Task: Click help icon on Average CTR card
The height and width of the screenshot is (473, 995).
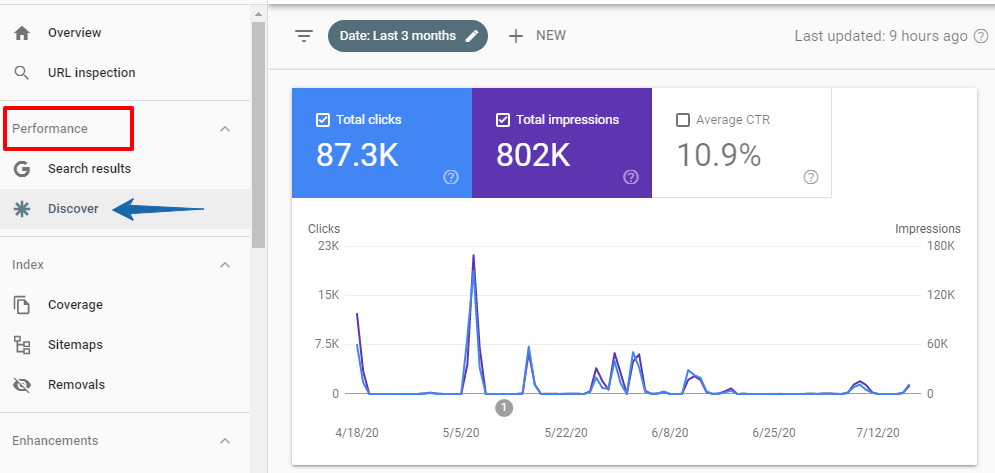Action: tap(811, 177)
